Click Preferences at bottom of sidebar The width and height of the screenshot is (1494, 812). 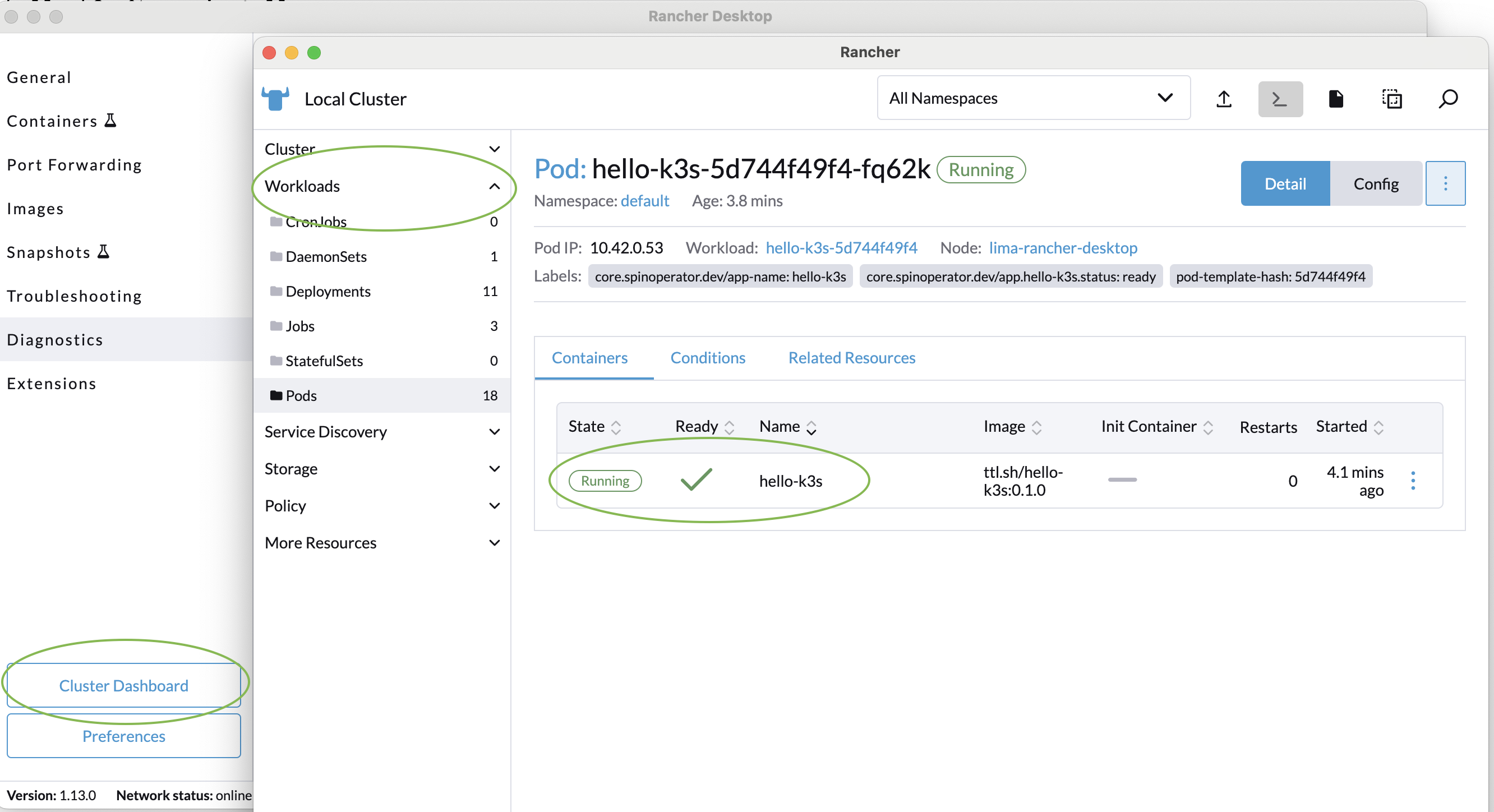pyautogui.click(x=124, y=735)
